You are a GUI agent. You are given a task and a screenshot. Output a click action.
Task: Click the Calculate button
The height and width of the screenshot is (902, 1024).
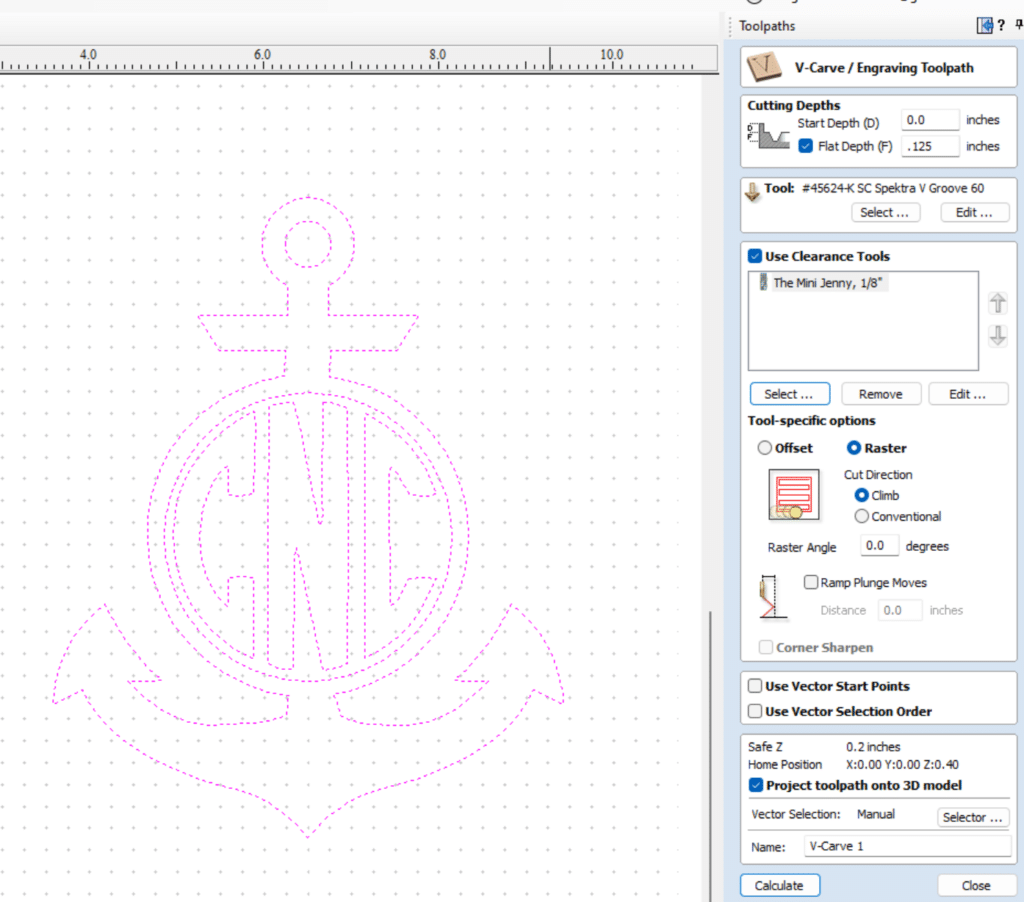click(780, 885)
